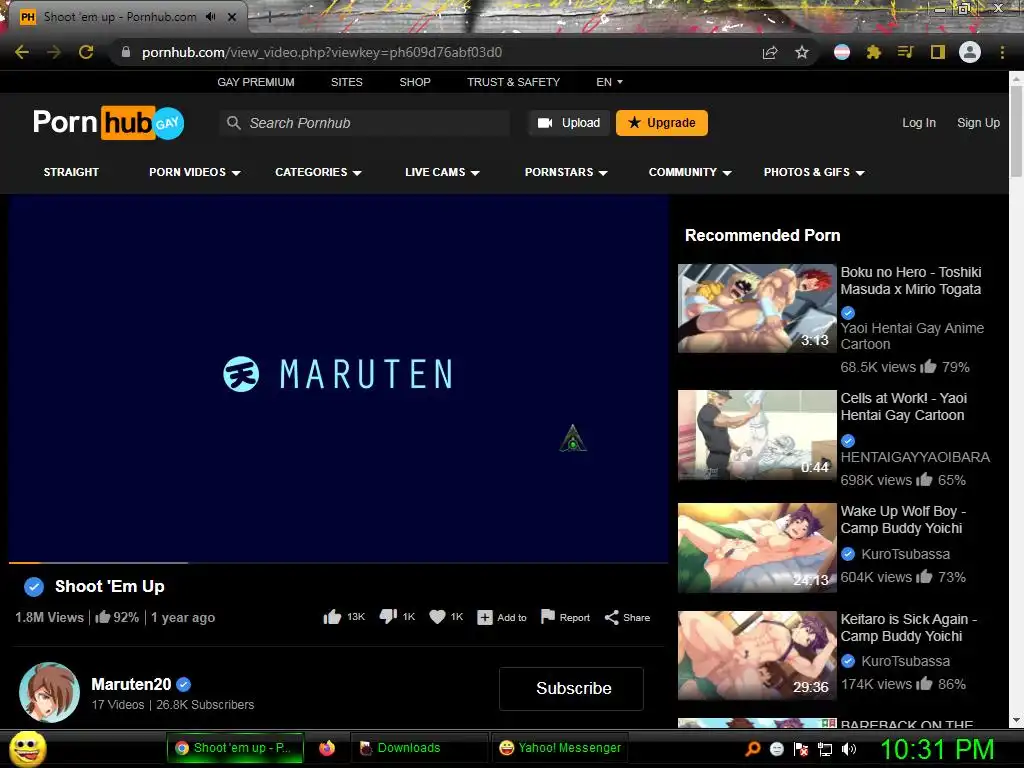Click the browser forward arrow
This screenshot has width=1024, height=768.
pyautogui.click(x=54, y=52)
